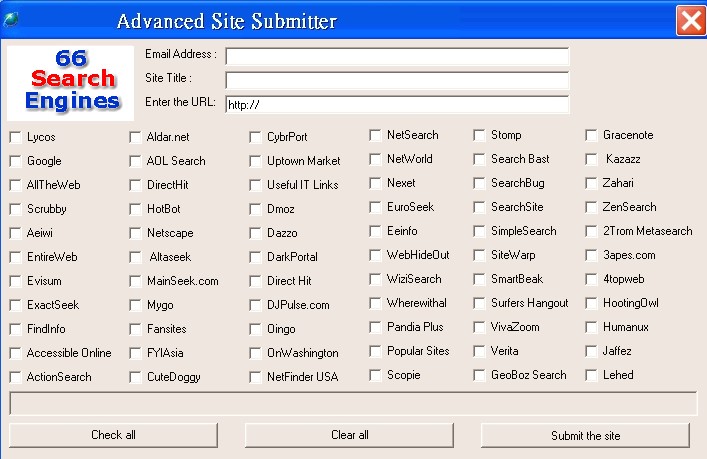This screenshot has width=707, height=459.
Task: Select Netscape checkbox
Action: tap(135, 233)
